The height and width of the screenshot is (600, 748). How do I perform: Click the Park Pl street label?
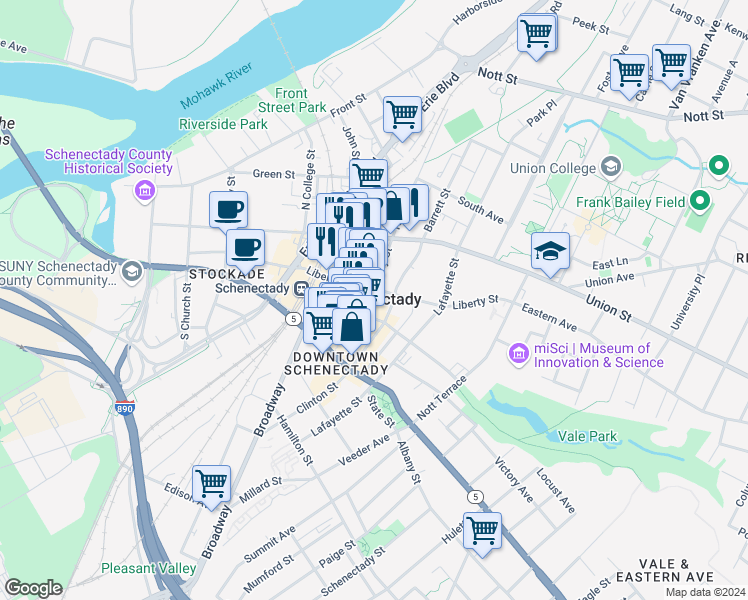click(542, 113)
